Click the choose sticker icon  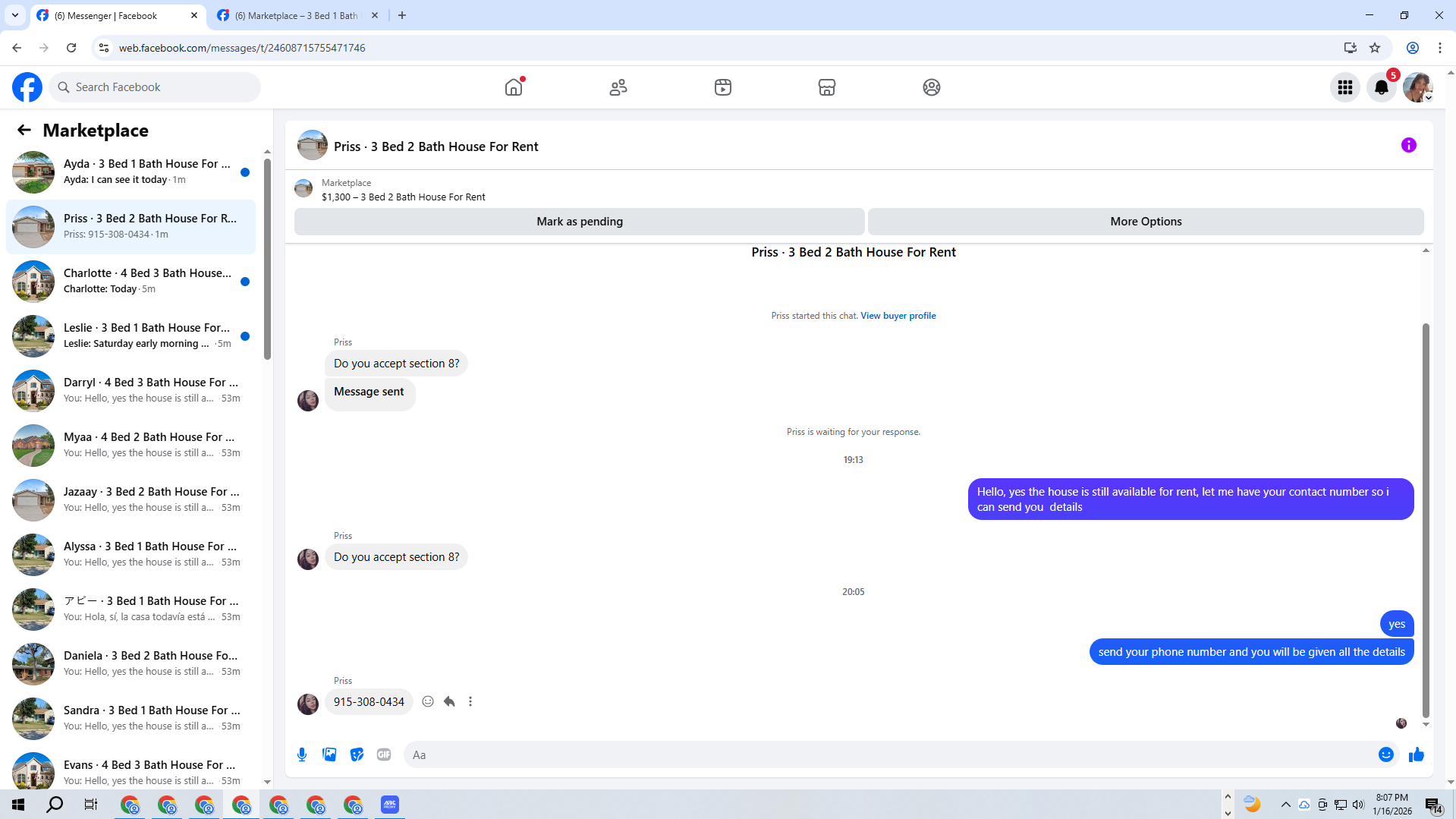[x=357, y=754]
